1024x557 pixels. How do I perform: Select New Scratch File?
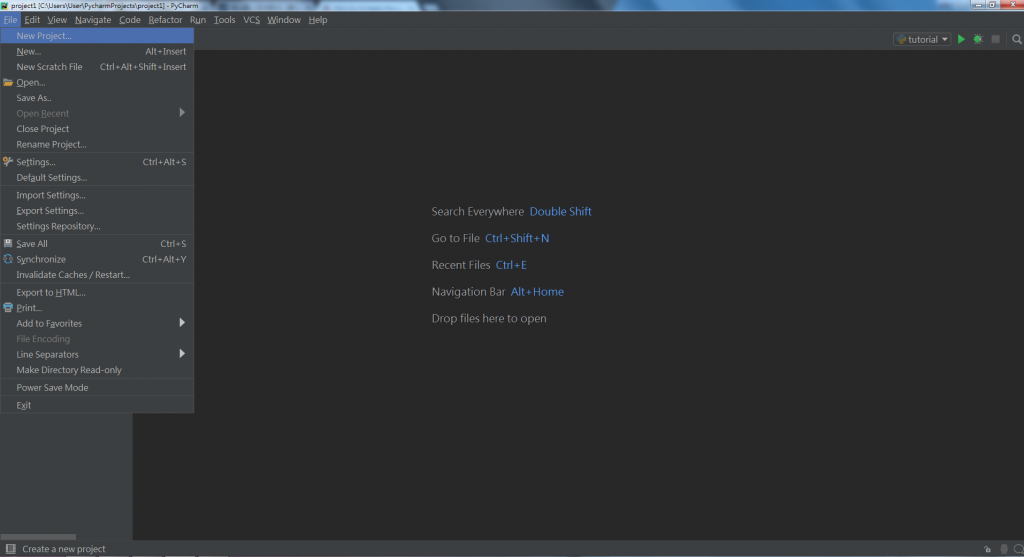97,67
